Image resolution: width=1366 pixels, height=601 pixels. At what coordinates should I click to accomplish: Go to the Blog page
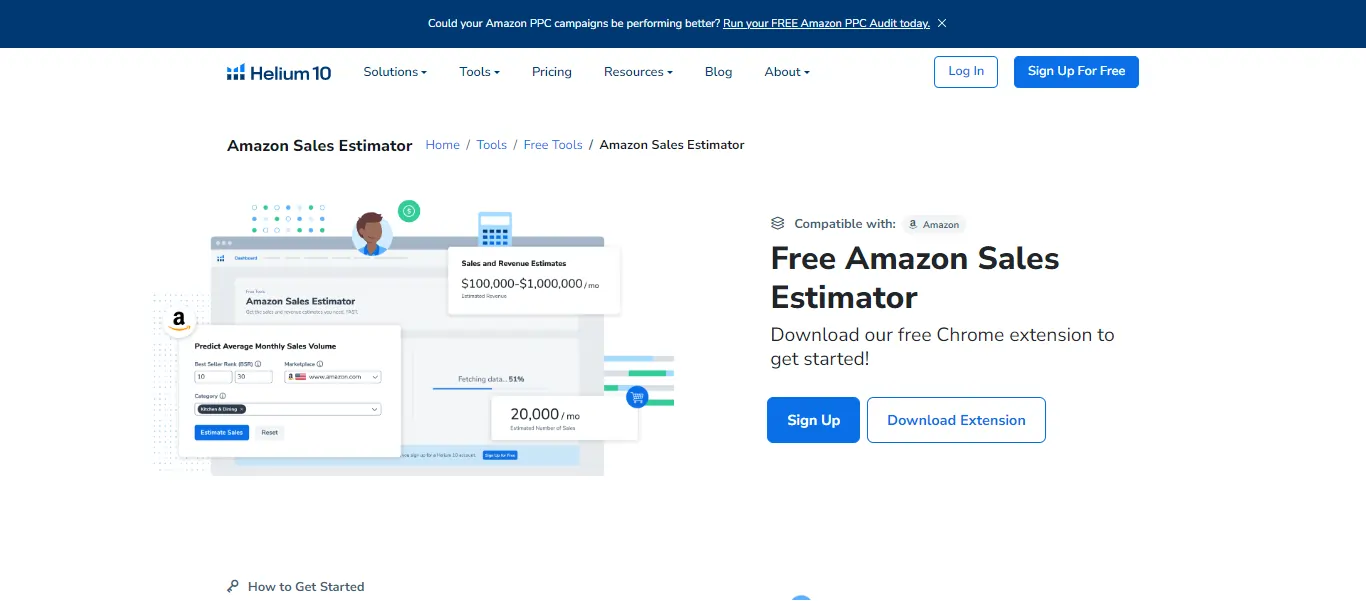718,72
